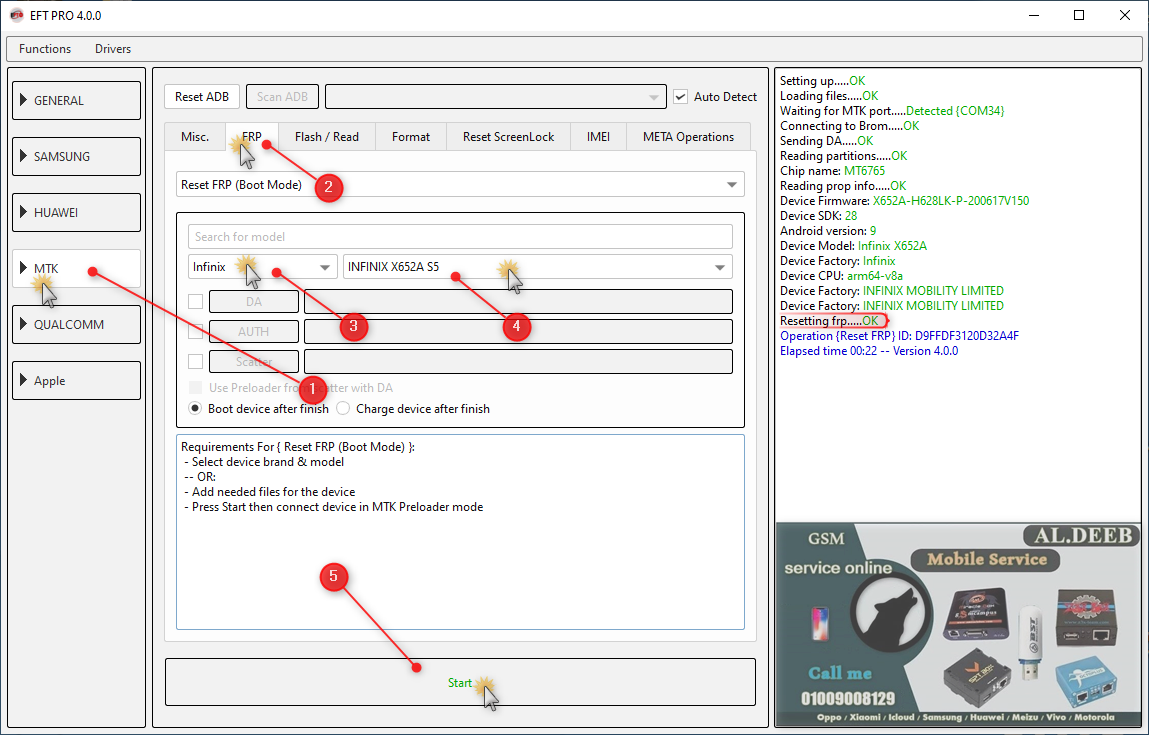This screenshot has width=1149, height=735.
Task: Minimize the EFT PRO window
Action: [1033, 15]
